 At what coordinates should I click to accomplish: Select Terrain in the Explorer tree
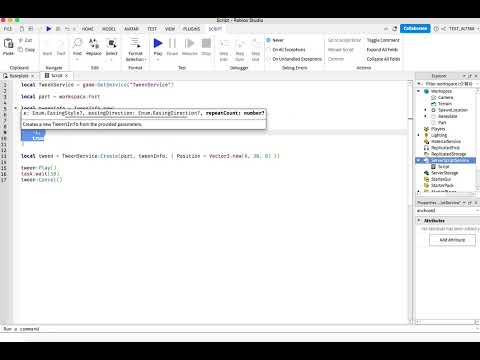click(x=445, y=104)
